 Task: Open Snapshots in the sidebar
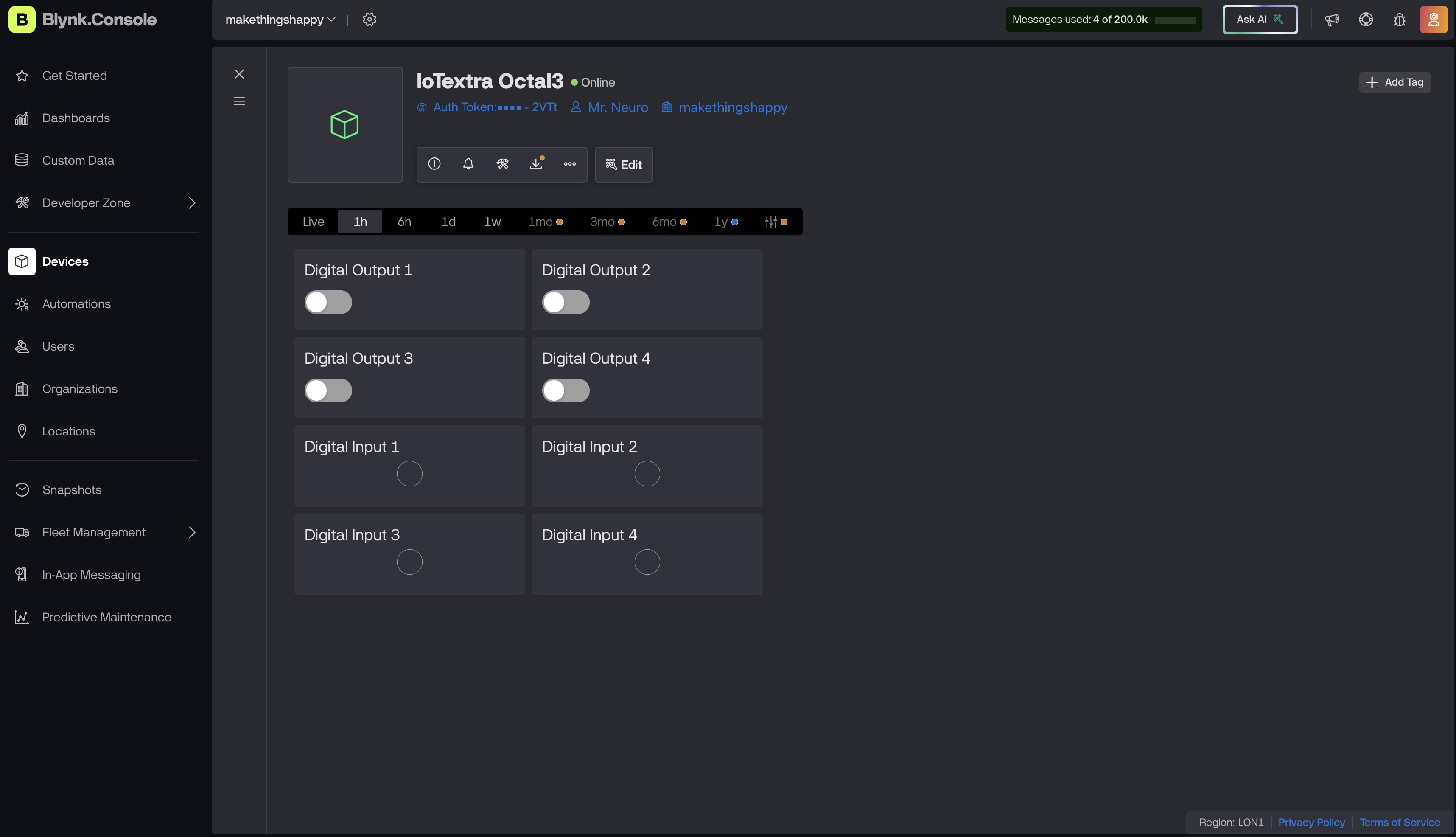pos(72,490)
